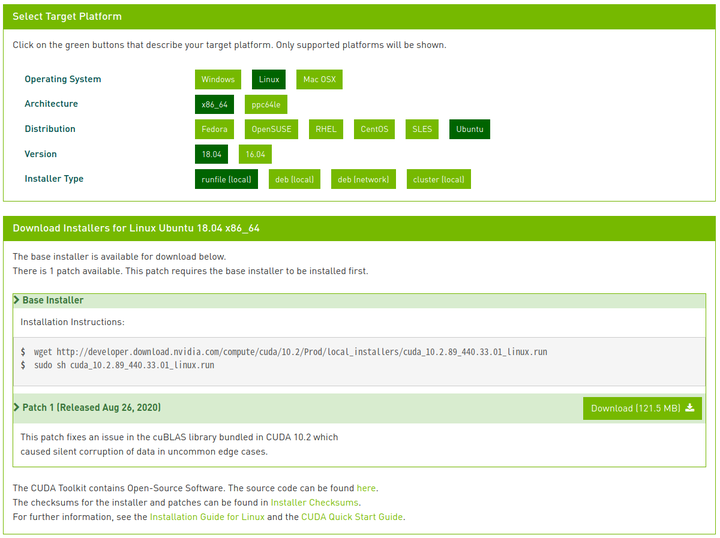Select the Linux operating system button
This screenshot has height=538, width=720.
[x=269, y=79]
